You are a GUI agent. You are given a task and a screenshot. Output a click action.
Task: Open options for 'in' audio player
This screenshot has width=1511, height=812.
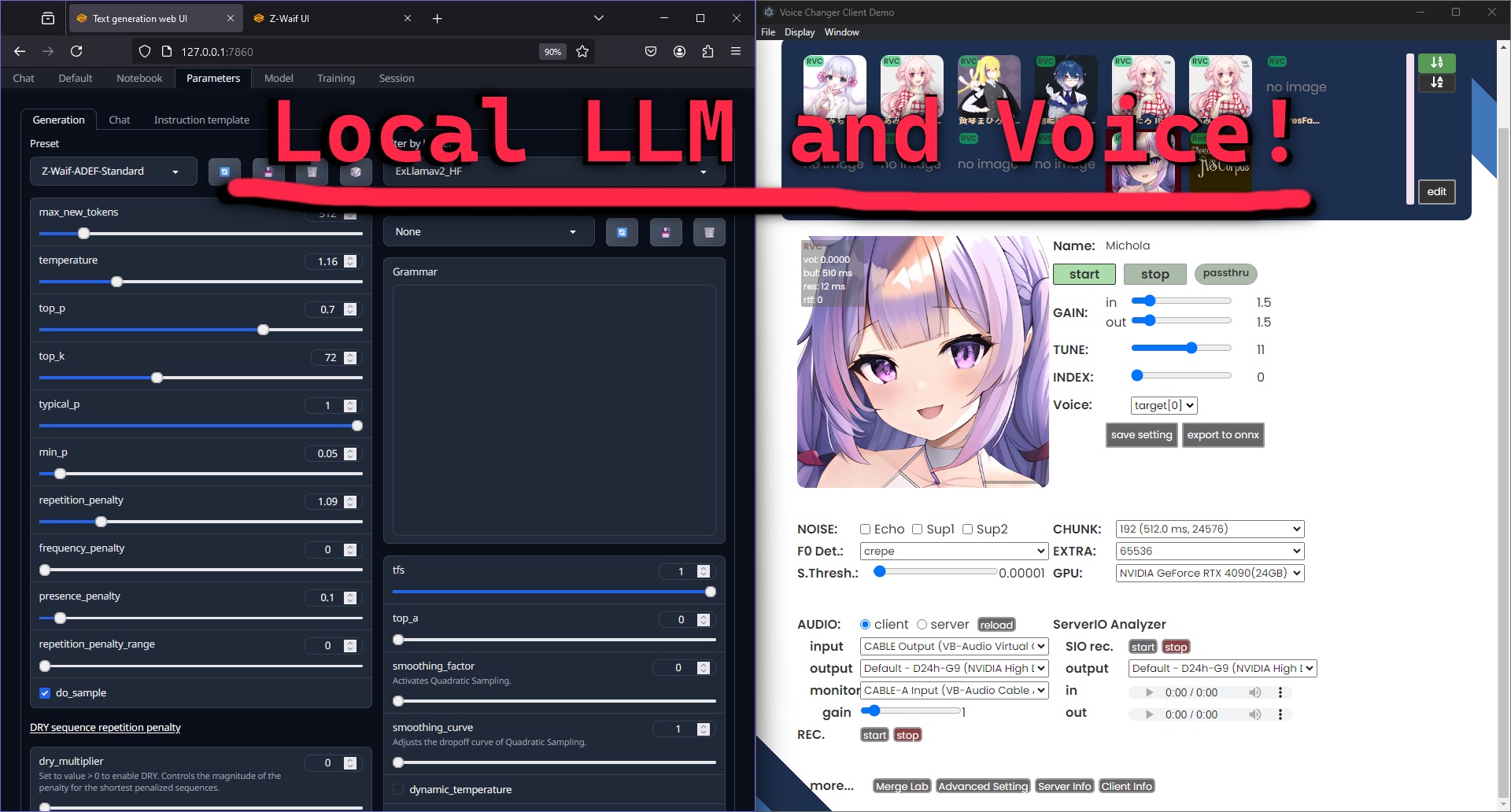pos(1280,692)
